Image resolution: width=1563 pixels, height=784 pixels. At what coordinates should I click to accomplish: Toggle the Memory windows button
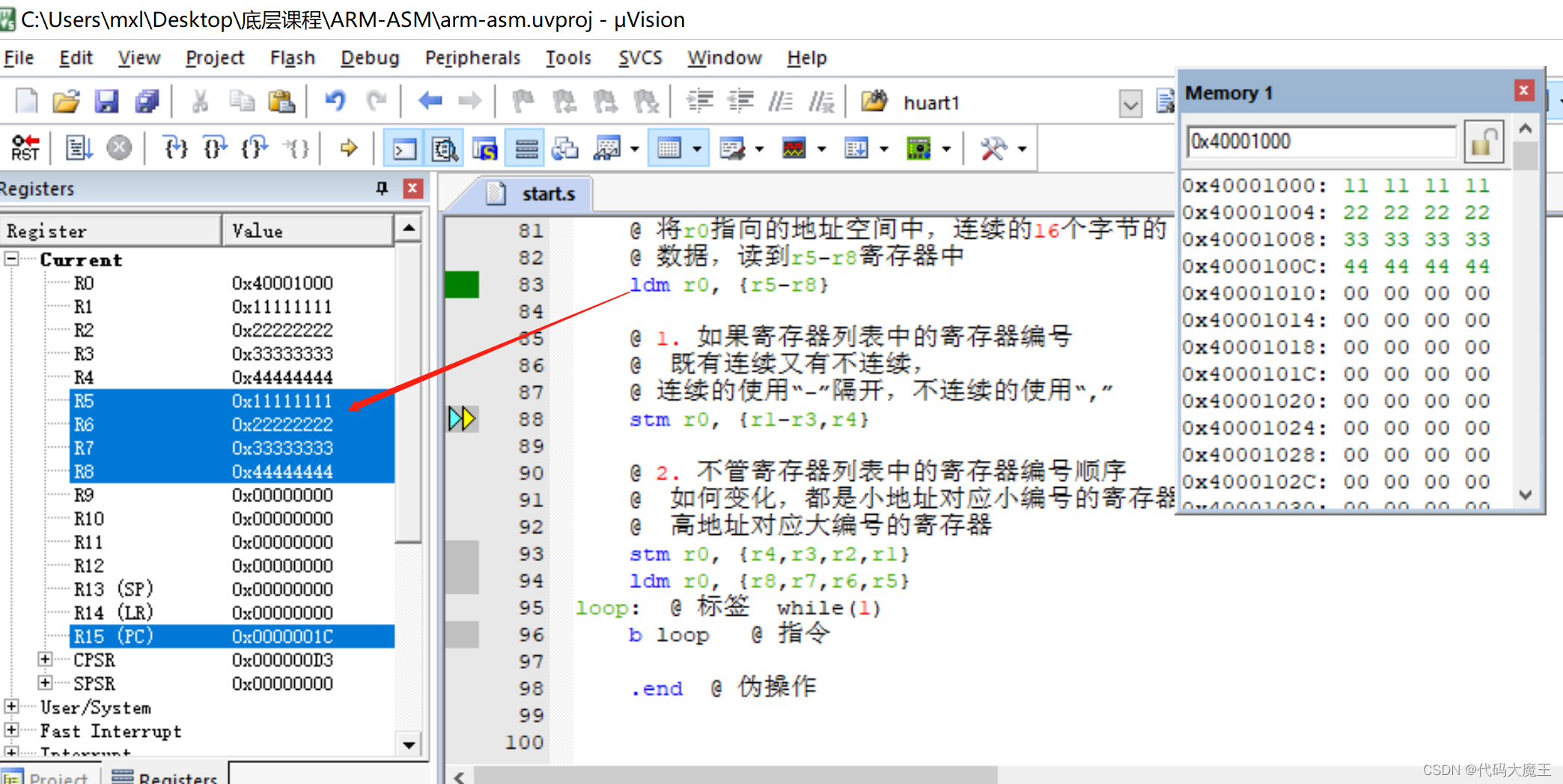point(669,149)
